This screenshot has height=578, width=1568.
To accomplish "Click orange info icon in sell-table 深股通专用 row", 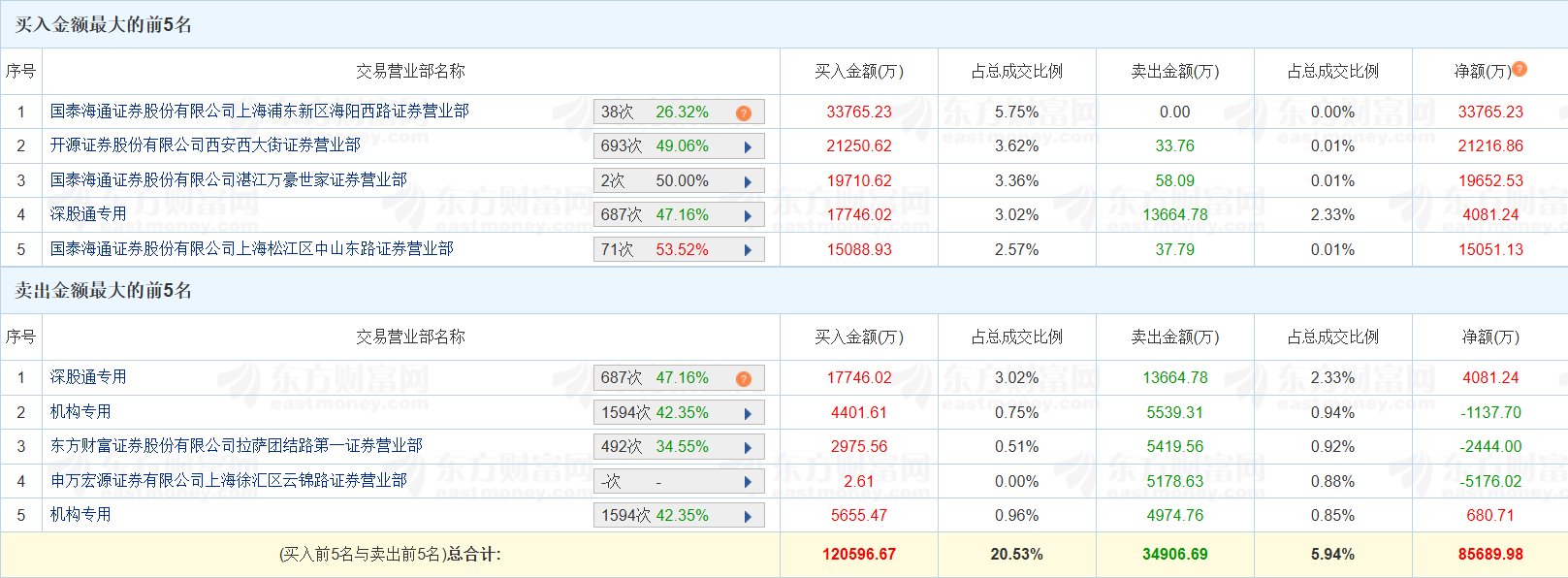I will (x=744, y=379).
